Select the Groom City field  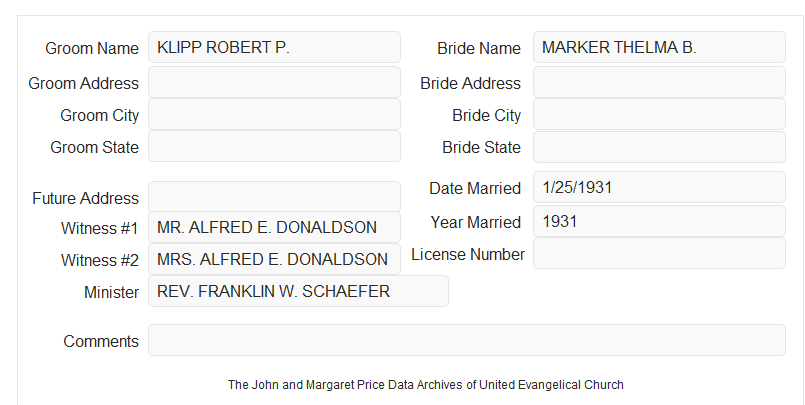(x=274, y=114)
